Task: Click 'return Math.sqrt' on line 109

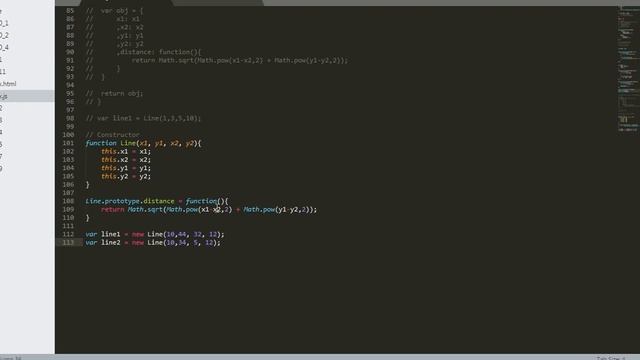Action: pyautogui.click(x=131, y=209)
